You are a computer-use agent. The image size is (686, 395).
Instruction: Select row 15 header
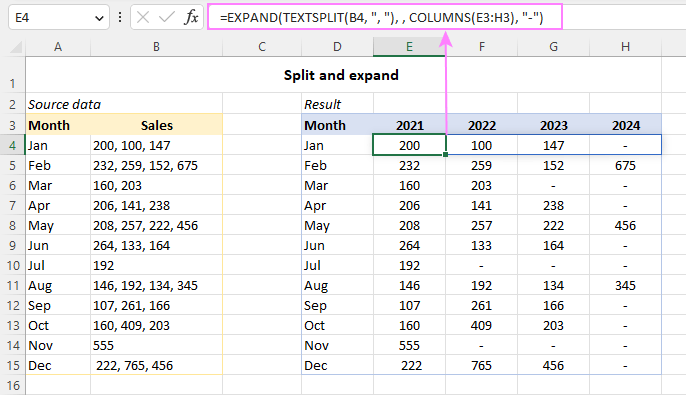point(13,365)
